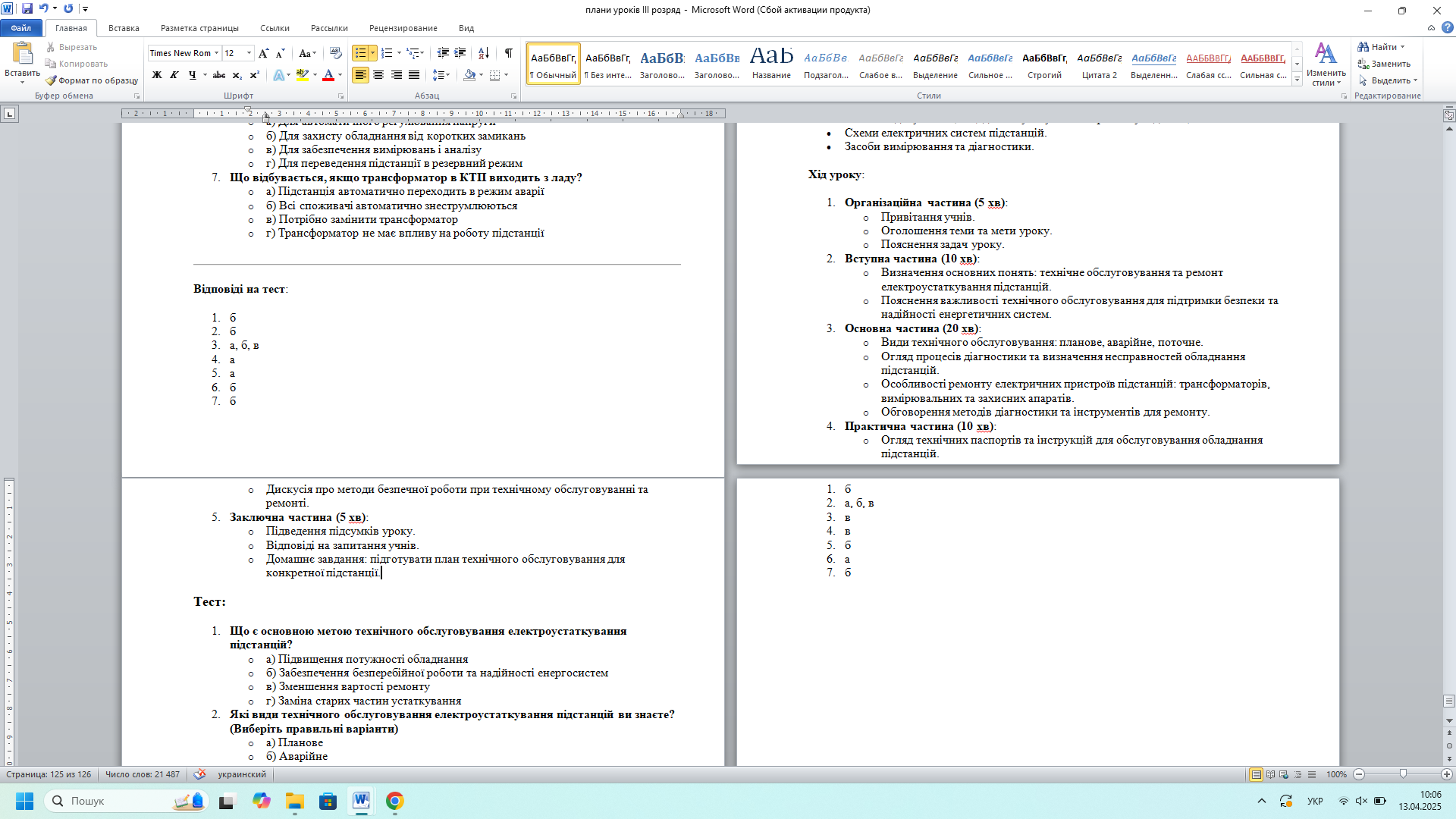Click the Paste (Вставить) icon
The image size is (1456, 819).
22,55
